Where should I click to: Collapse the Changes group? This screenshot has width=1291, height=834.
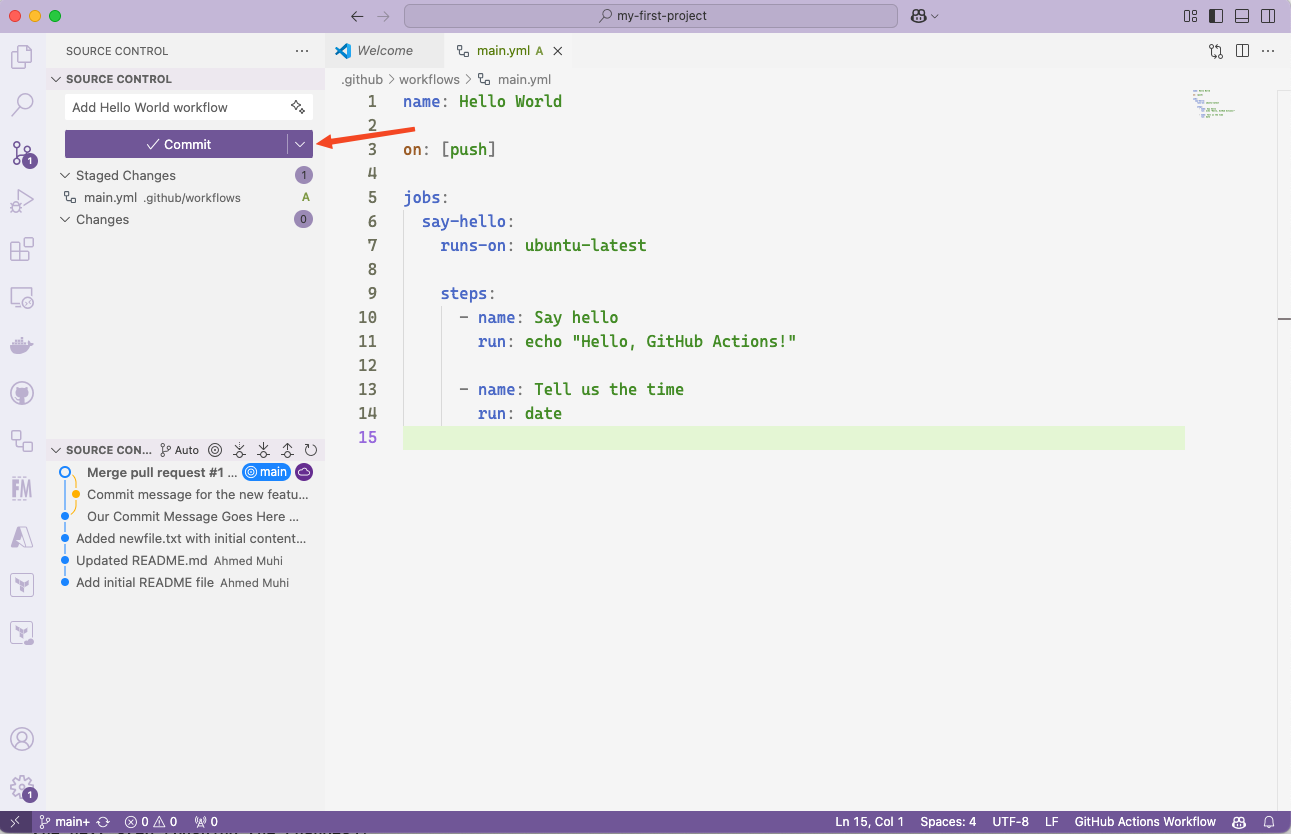coord(65,219)
